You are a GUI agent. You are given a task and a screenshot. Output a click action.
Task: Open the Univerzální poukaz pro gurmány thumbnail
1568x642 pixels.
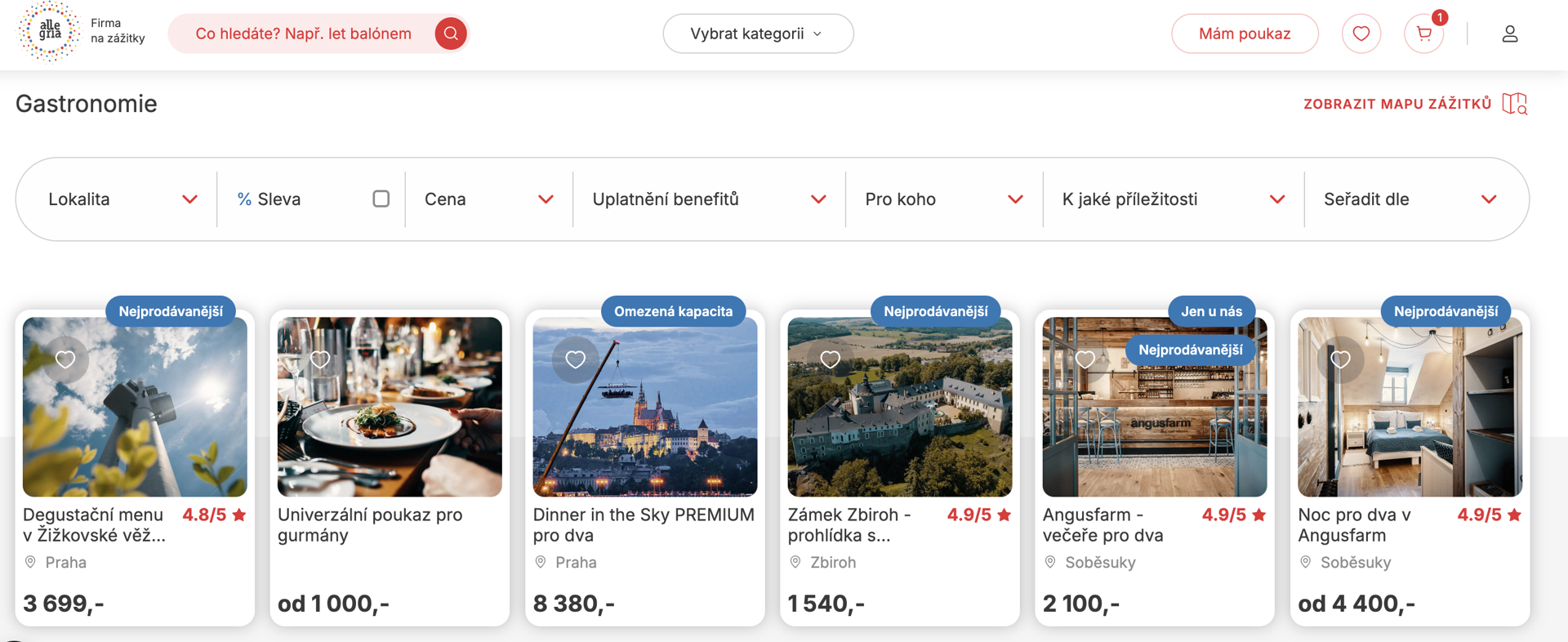(390, 407)
